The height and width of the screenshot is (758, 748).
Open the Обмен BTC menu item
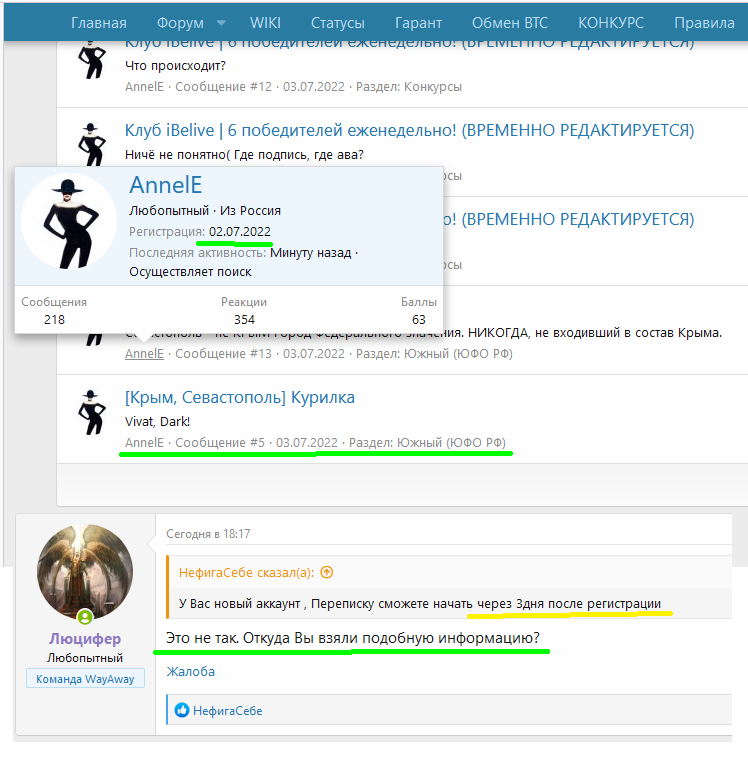510,23
